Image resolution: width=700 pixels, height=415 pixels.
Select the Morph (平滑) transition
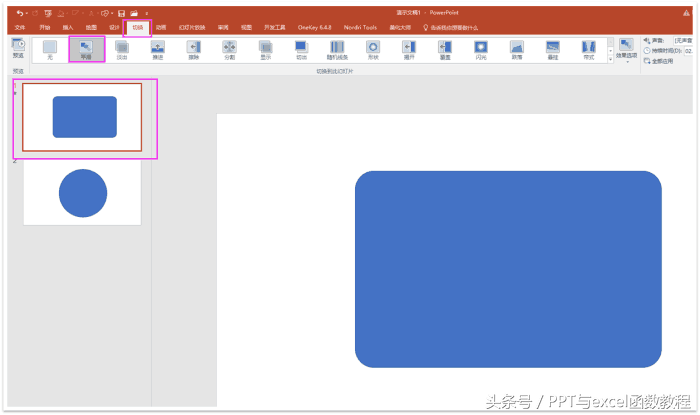click(86, 50)
